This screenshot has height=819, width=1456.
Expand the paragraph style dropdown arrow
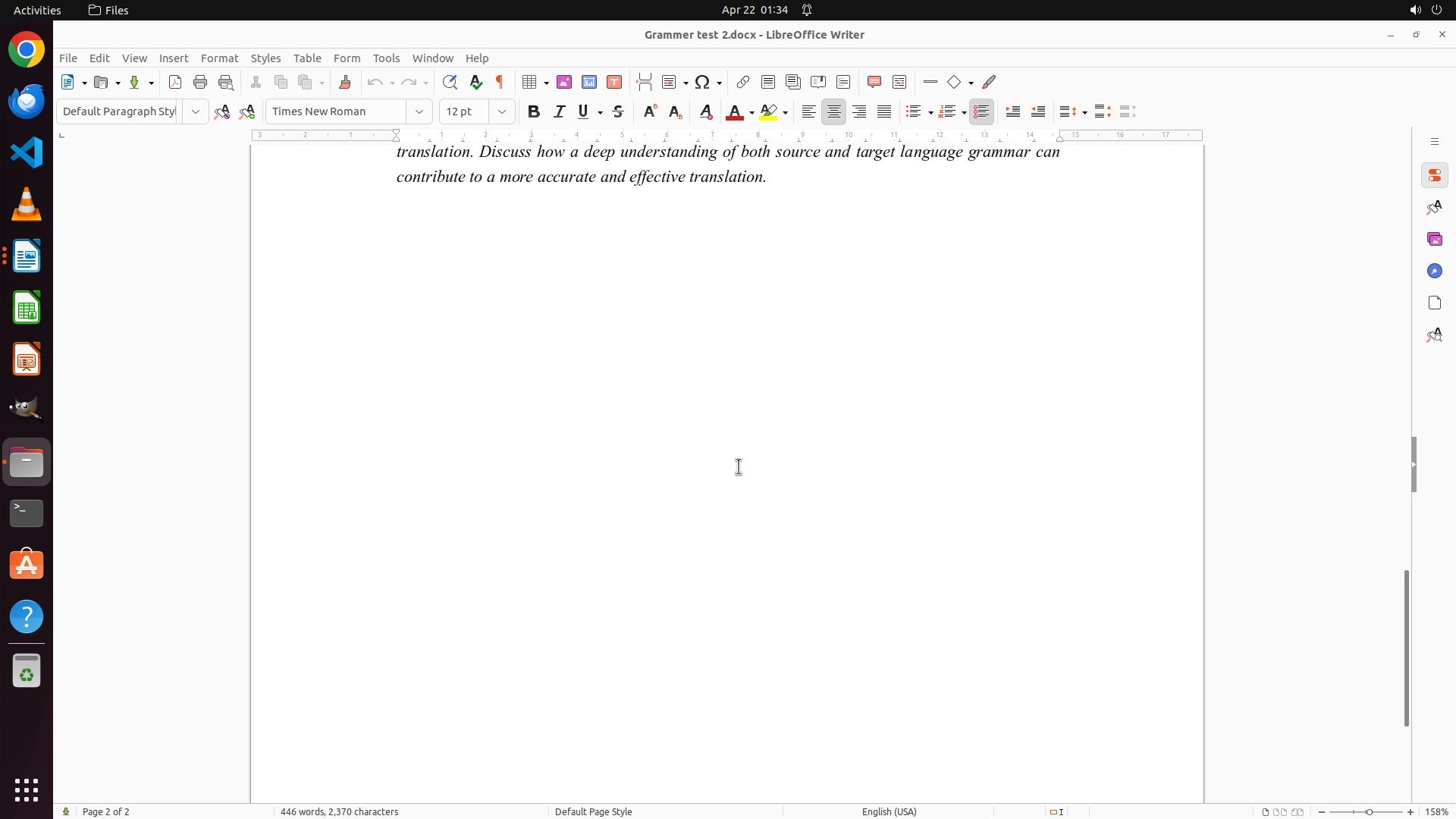(196, 111)
